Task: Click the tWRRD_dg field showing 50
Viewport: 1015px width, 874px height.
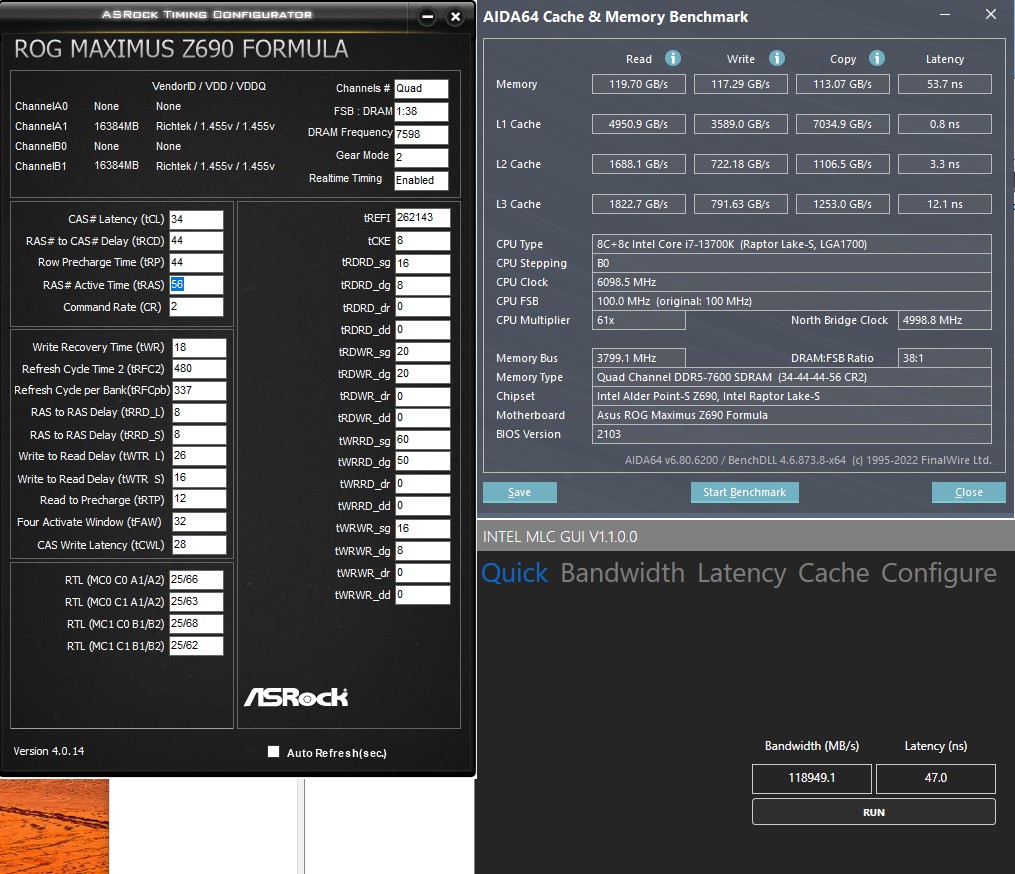Action: [x=422, y=462]
